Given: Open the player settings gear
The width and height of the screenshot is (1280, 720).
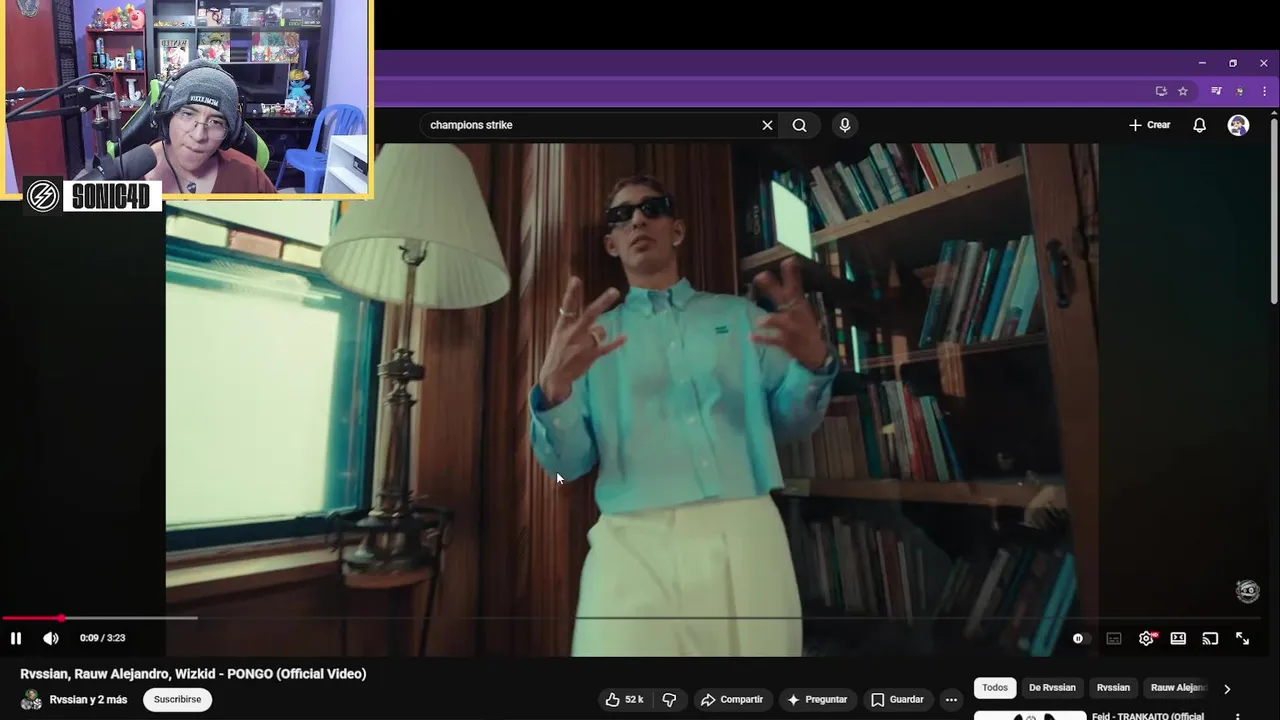Looking at the screenshot, I should click(x=1146, y=638).
